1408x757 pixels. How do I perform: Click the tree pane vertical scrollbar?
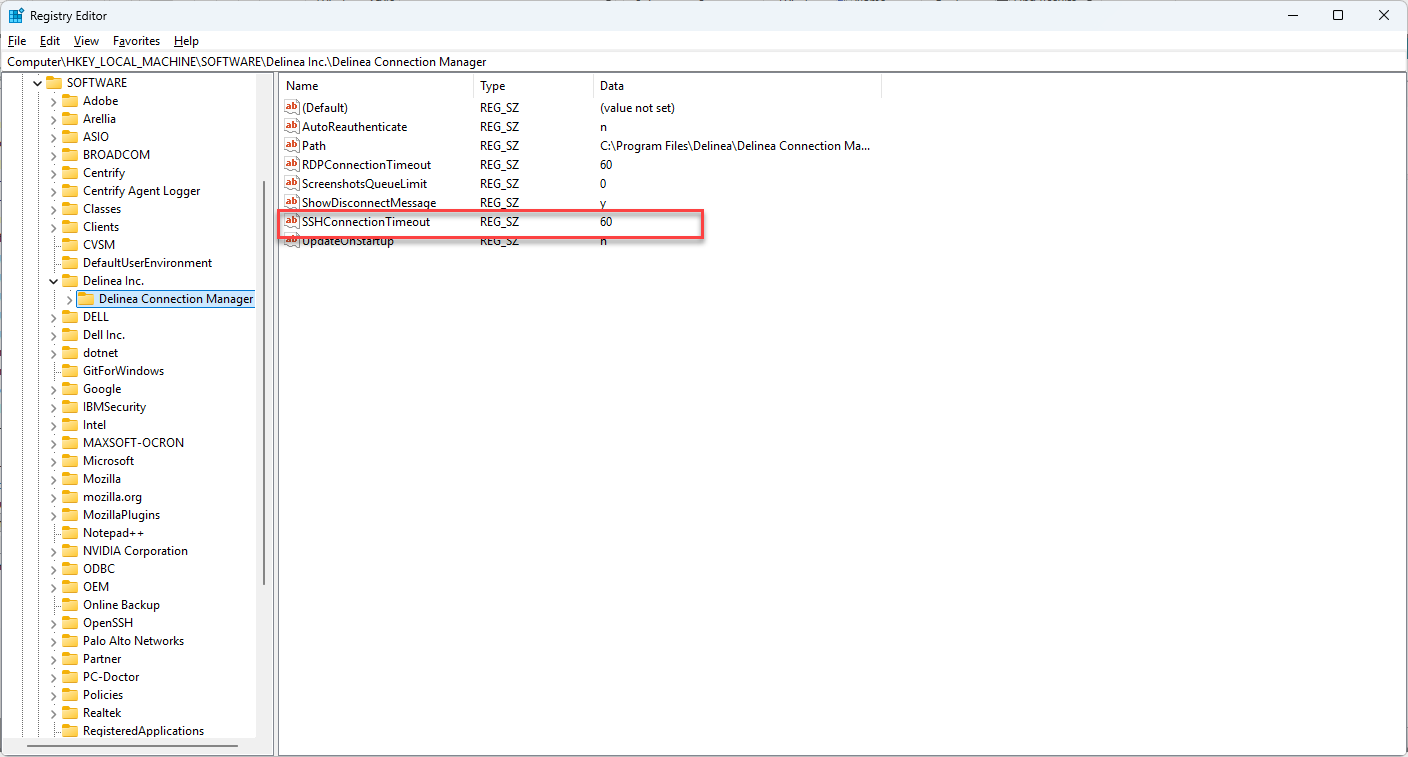coord(264,380)
